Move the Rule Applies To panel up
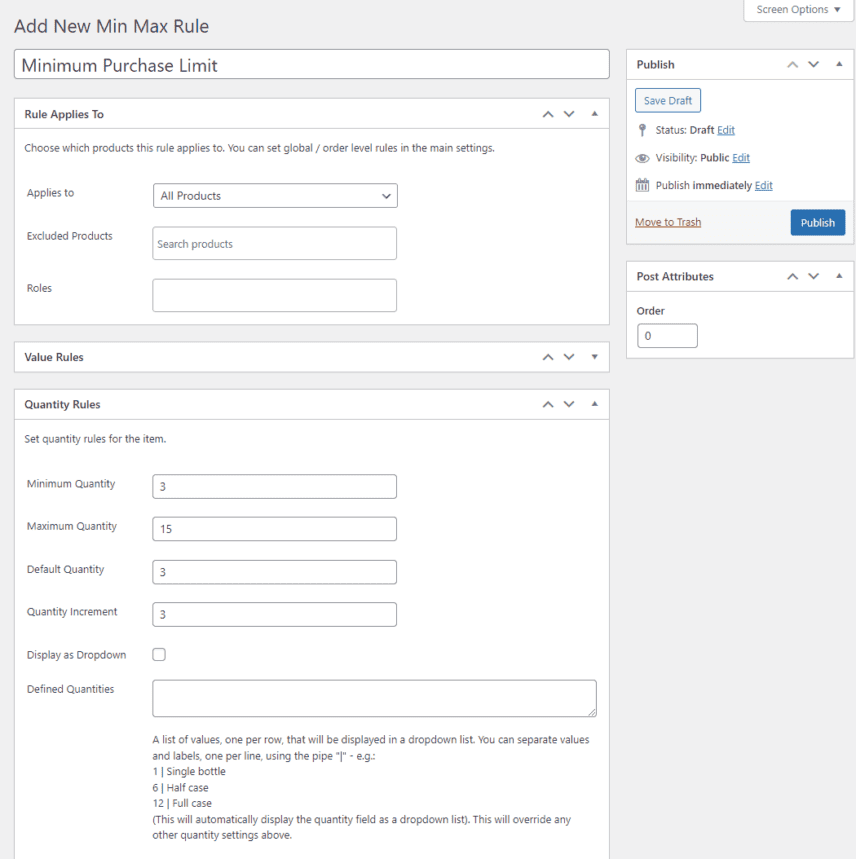Screen dimensions: 856x859 (548, 114)
